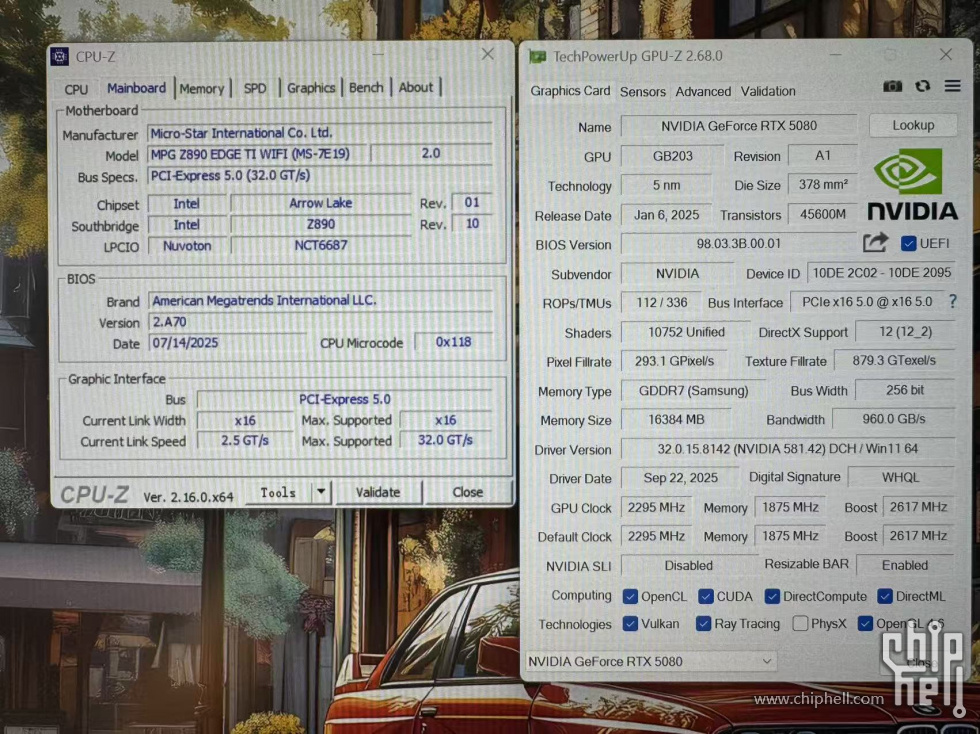The width and height of the screenshot is (980, 734).
Task: Toggle the UEFI checkbox
Action: [908, 243]
